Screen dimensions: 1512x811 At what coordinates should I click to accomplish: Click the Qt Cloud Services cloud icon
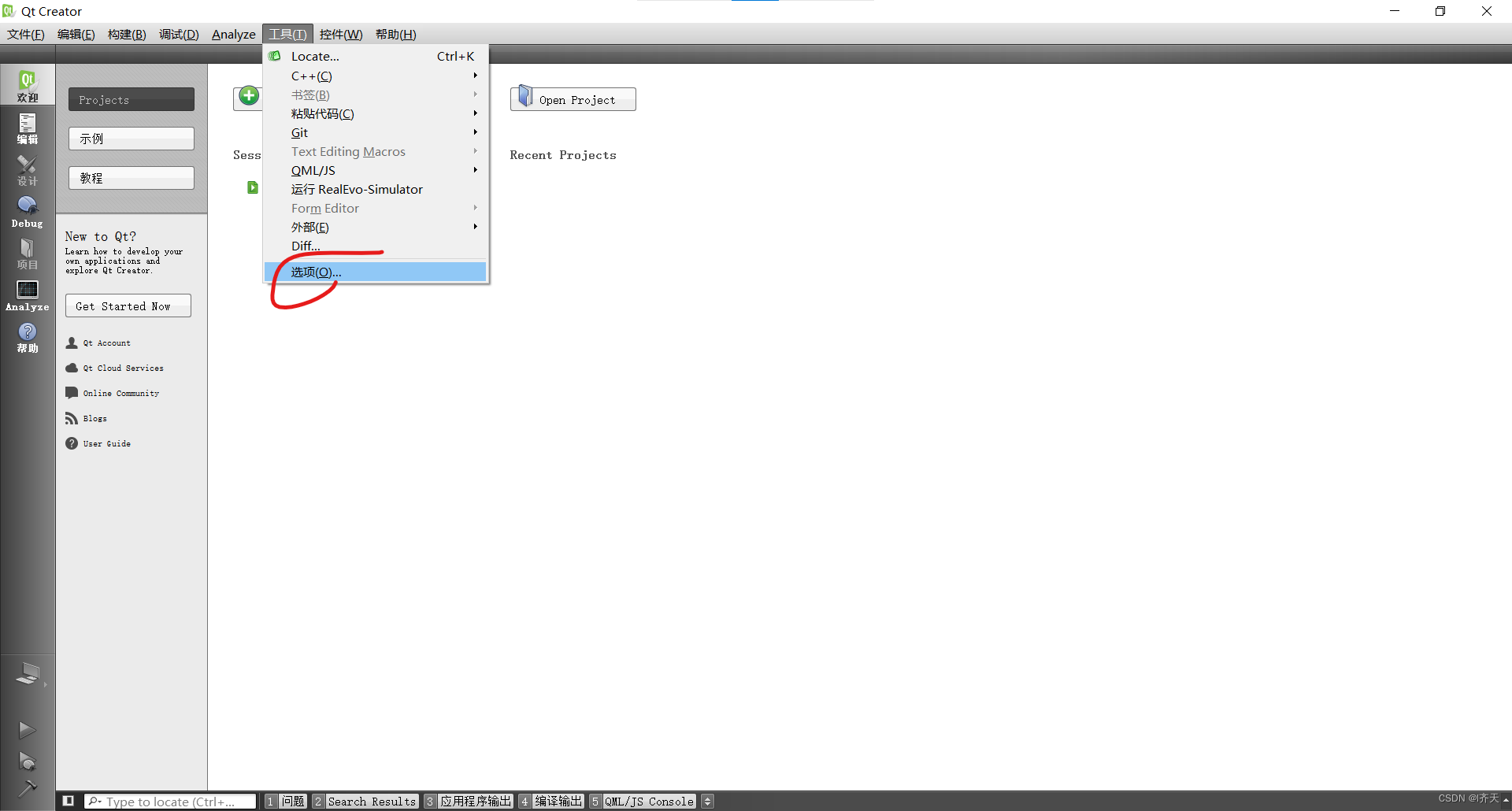[72, 368]
